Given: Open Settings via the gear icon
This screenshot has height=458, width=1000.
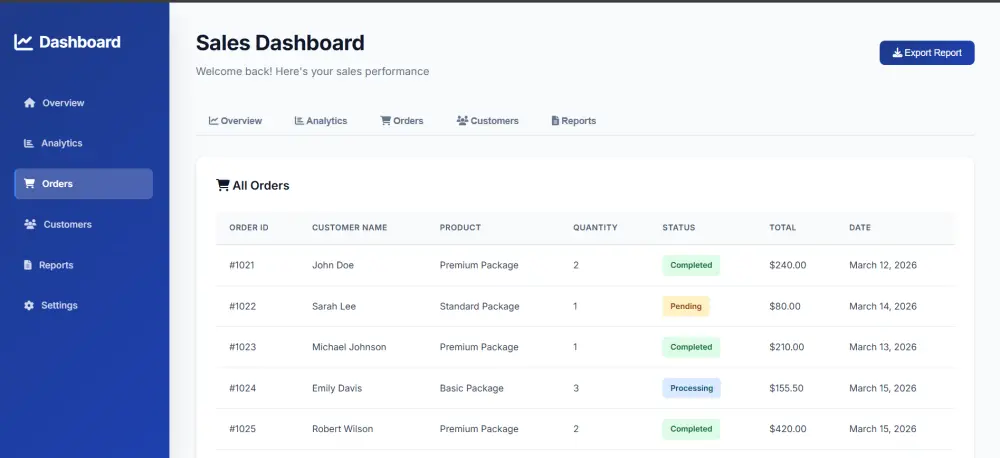Looking at the screenshot, I should (29, 305).
